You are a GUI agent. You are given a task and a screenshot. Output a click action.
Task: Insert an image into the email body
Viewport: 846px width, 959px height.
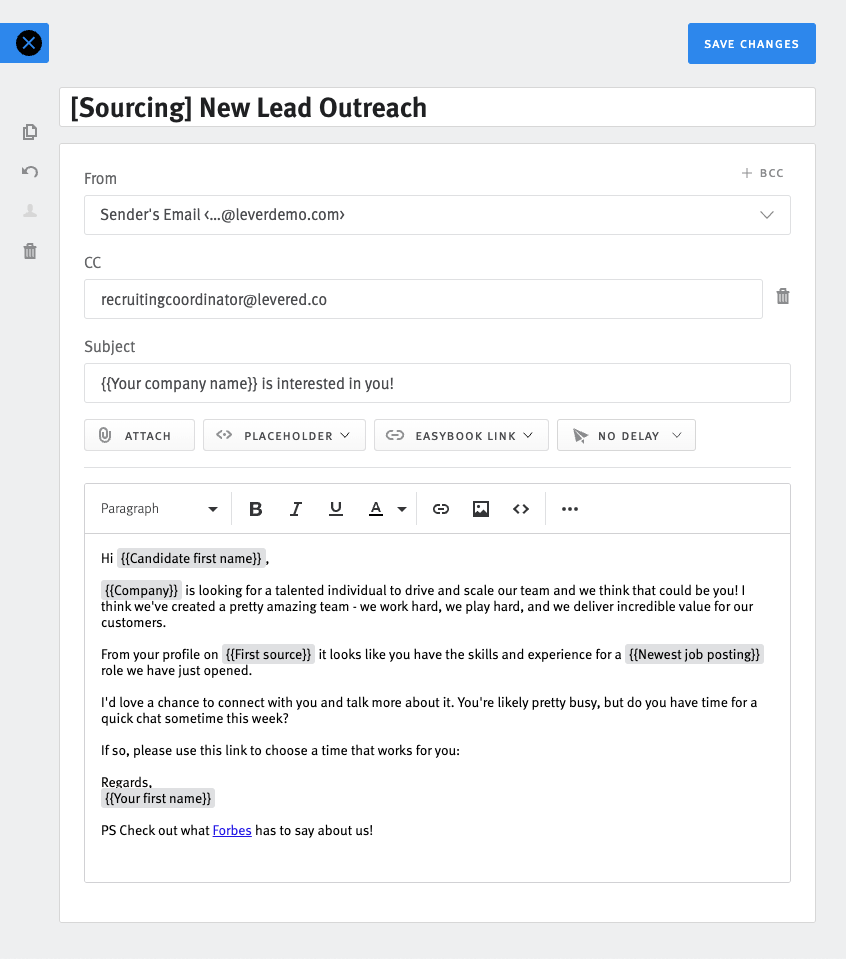(481, 509)
